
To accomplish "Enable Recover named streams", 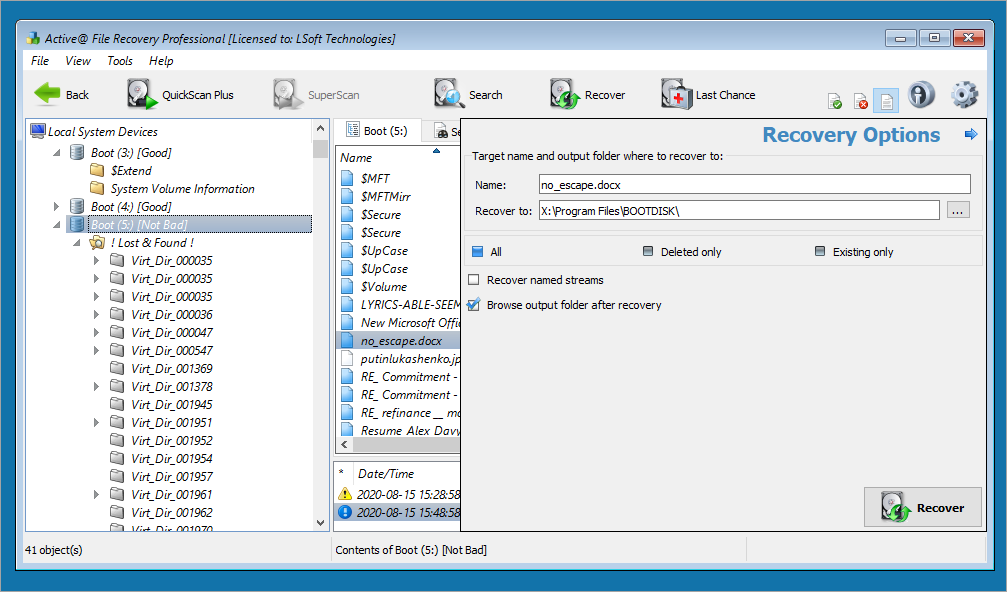I will 474,280.
